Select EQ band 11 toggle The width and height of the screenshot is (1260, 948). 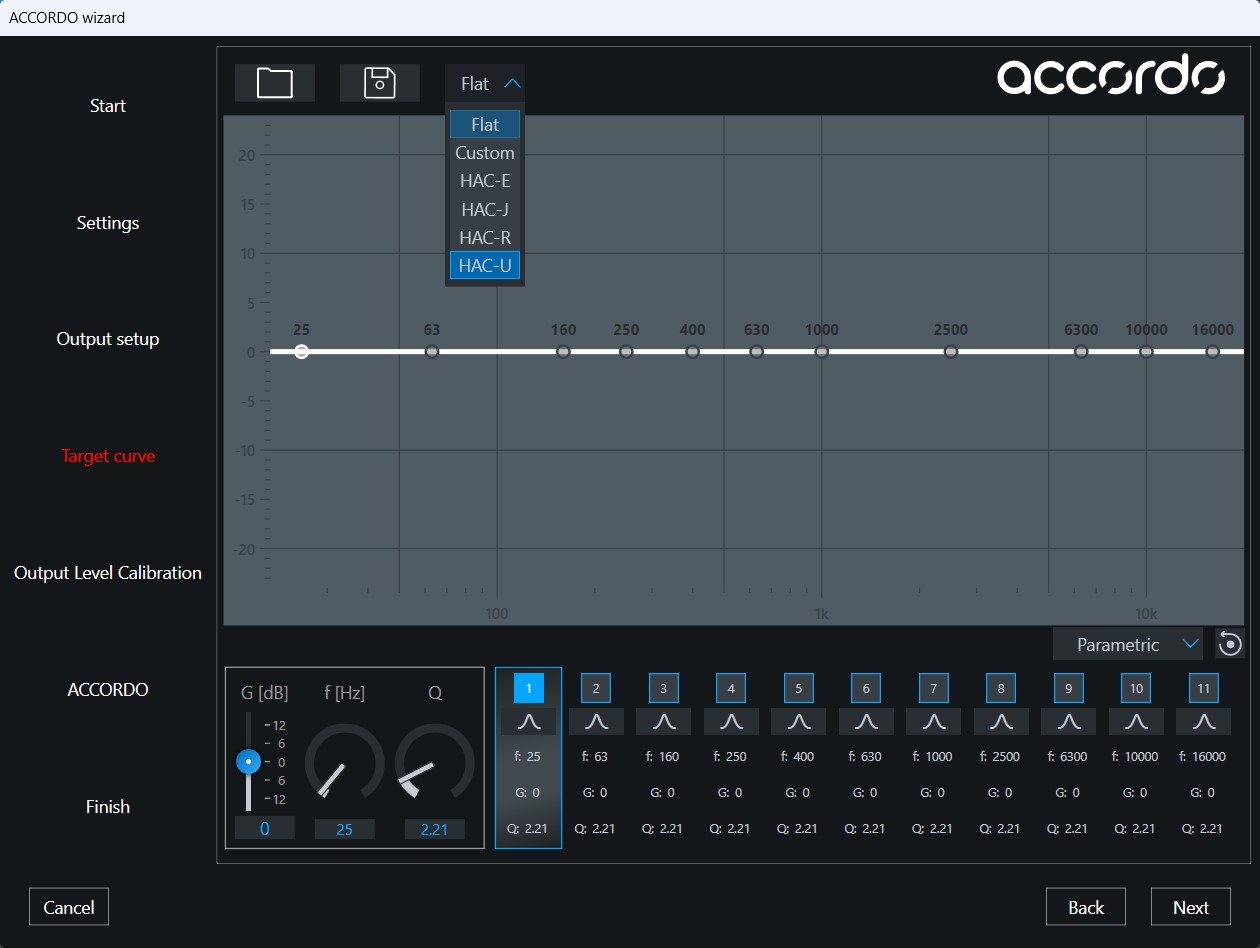pos(1204,688)
